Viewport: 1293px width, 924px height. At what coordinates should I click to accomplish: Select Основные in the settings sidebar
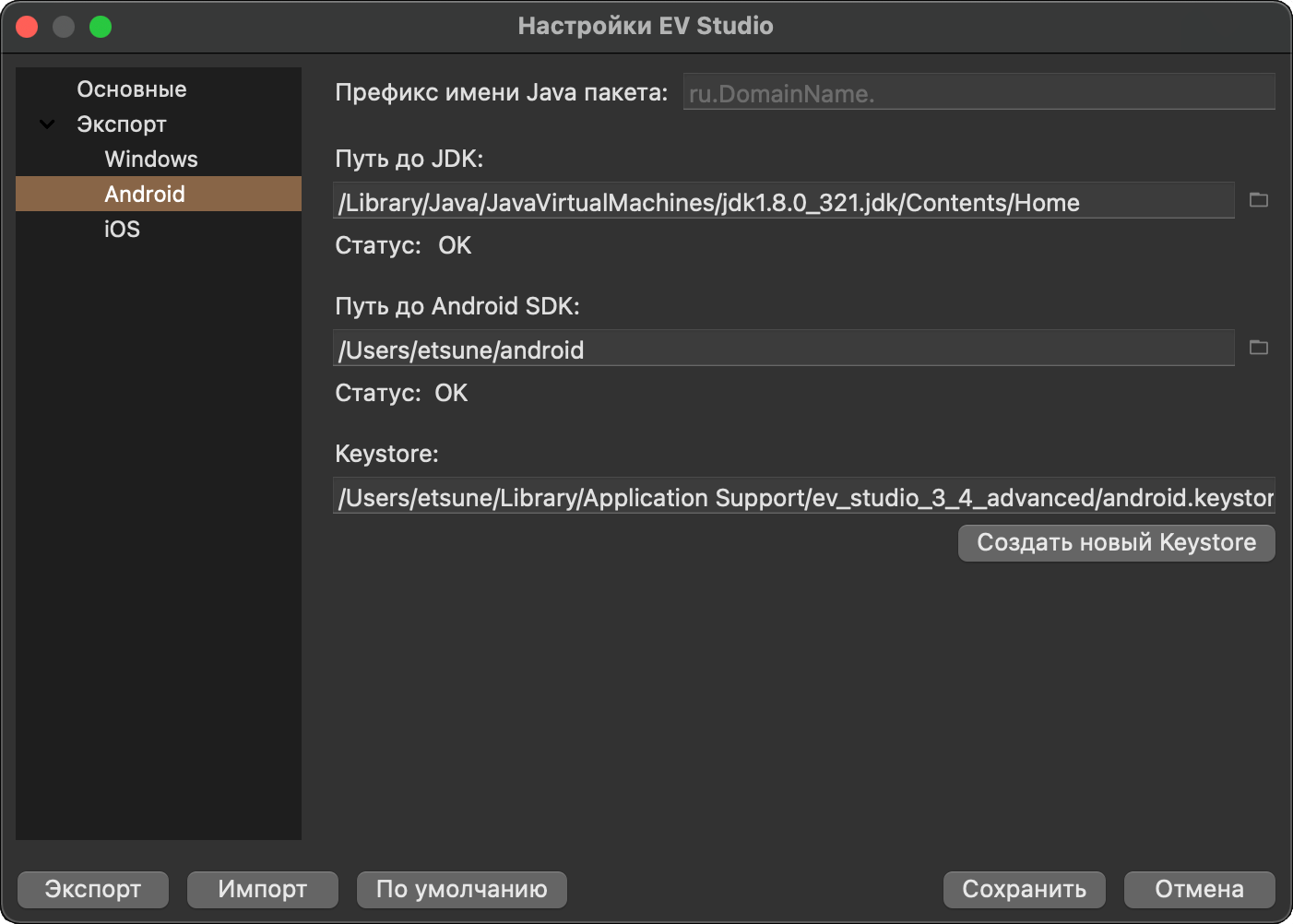131,89
